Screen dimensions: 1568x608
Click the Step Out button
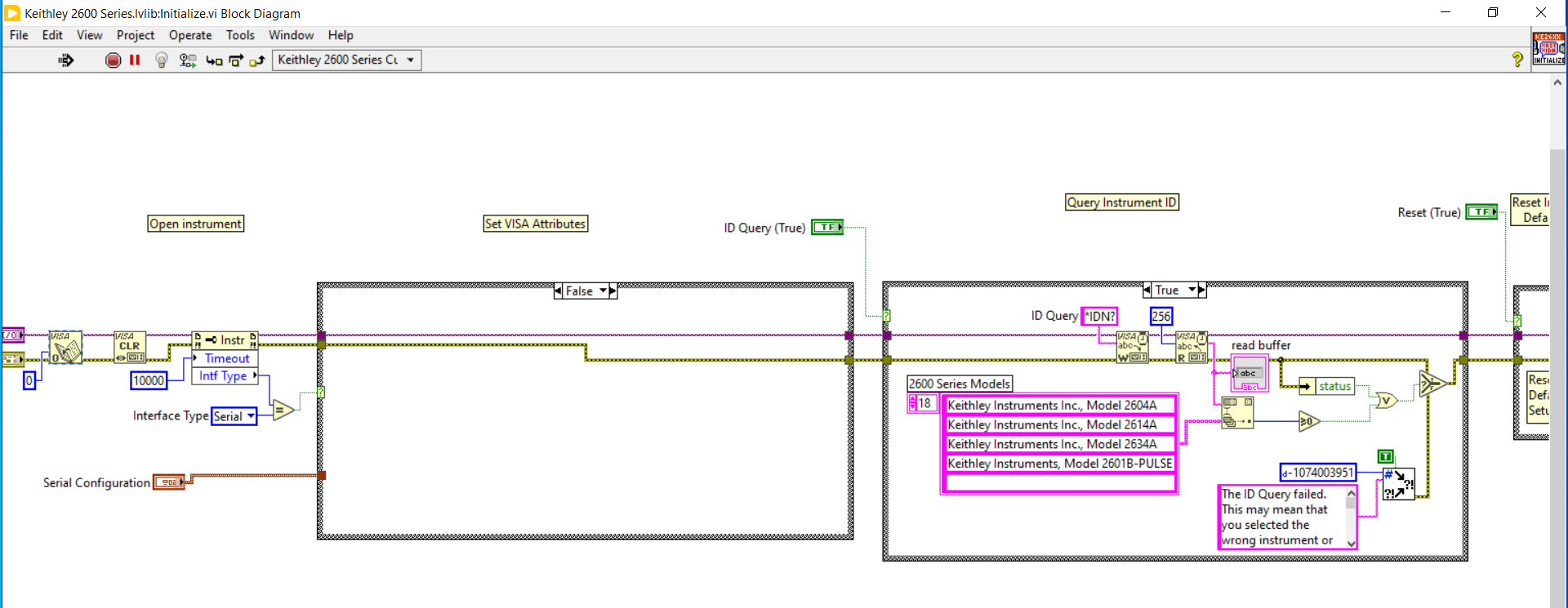[257, 60]
